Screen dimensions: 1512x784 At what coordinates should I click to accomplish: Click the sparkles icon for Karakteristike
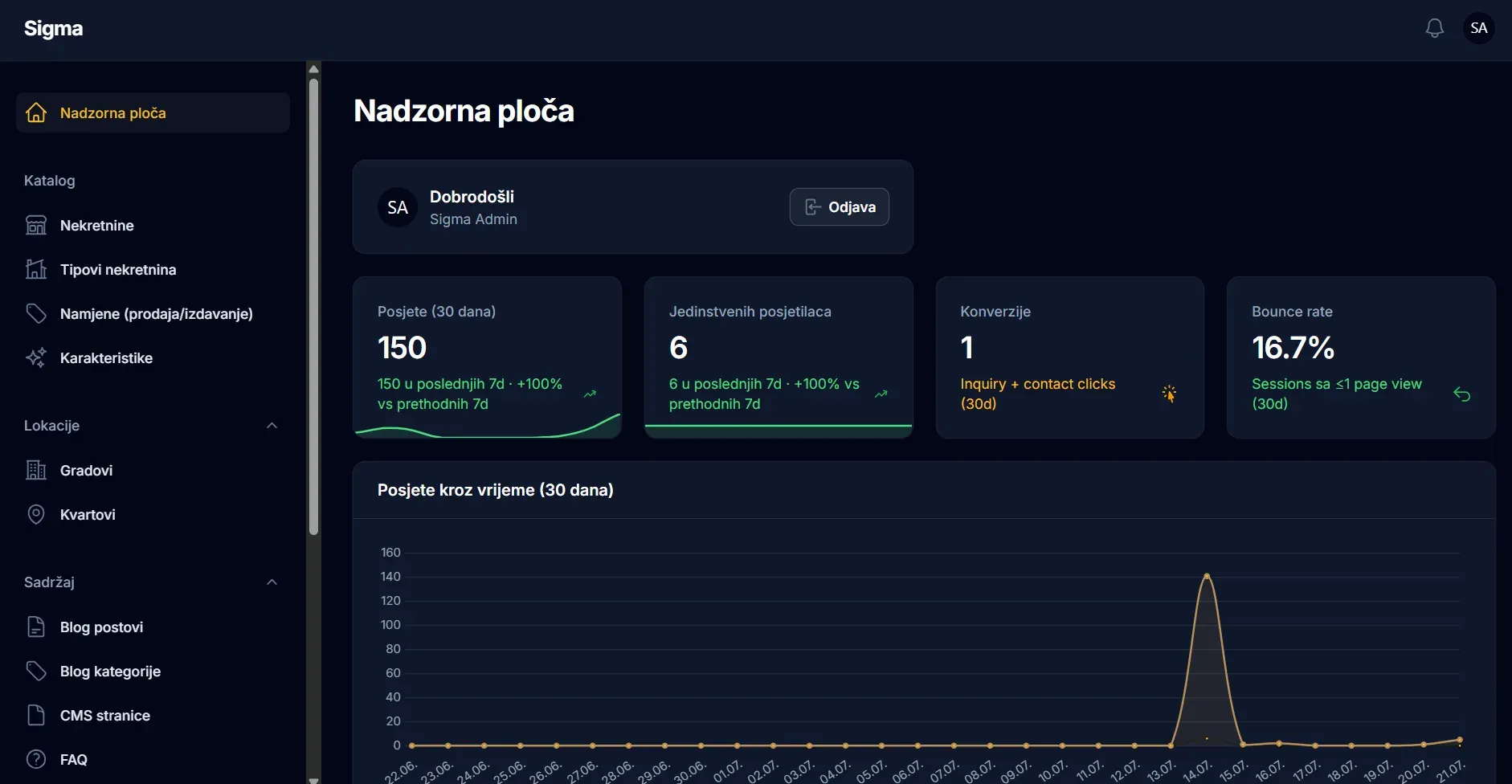point(36,357)
